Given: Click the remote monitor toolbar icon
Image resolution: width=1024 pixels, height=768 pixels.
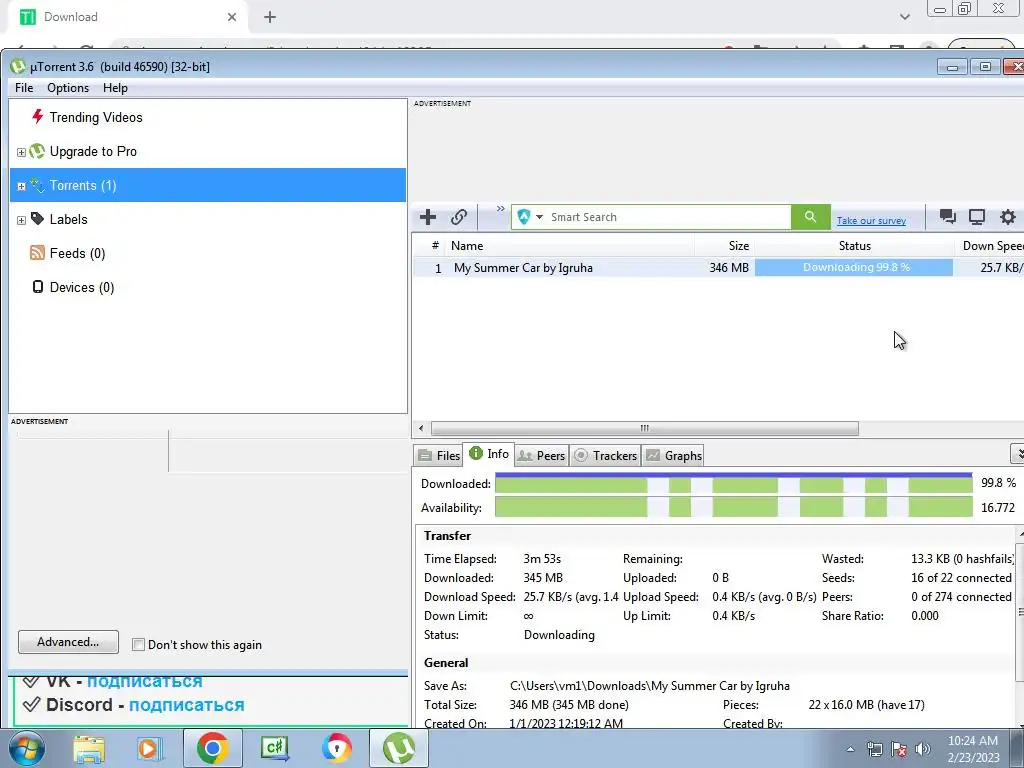Looking at the screenshot, I should pos(977,217).
